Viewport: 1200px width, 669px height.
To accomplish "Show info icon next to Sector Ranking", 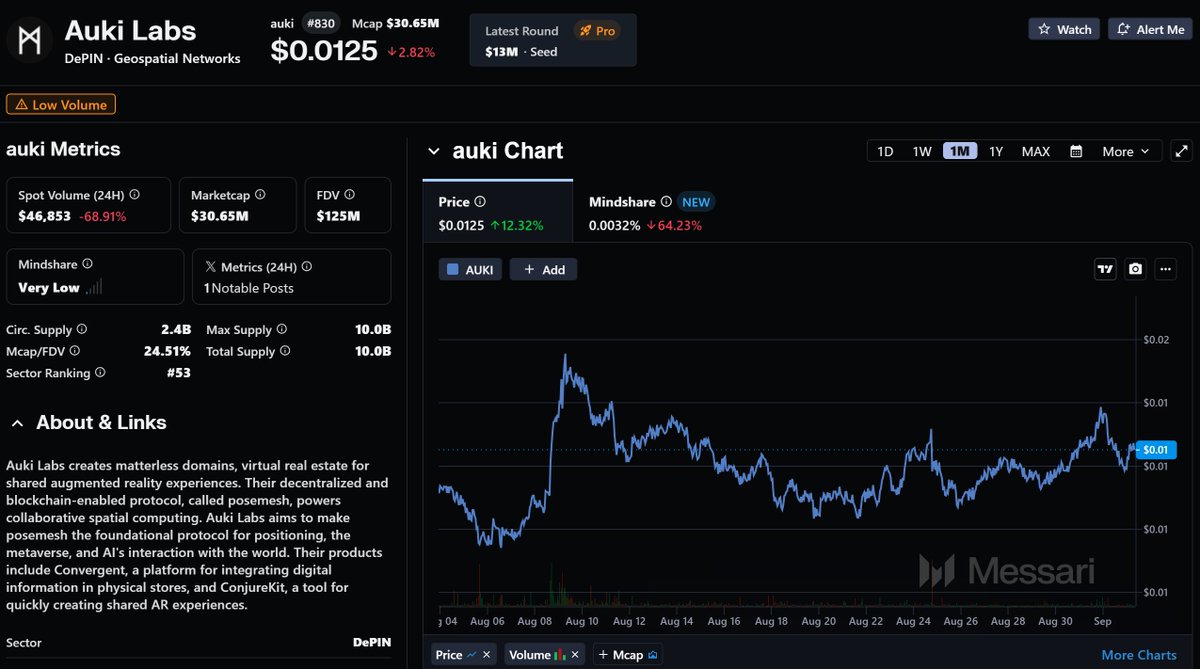I will [100, 373].
